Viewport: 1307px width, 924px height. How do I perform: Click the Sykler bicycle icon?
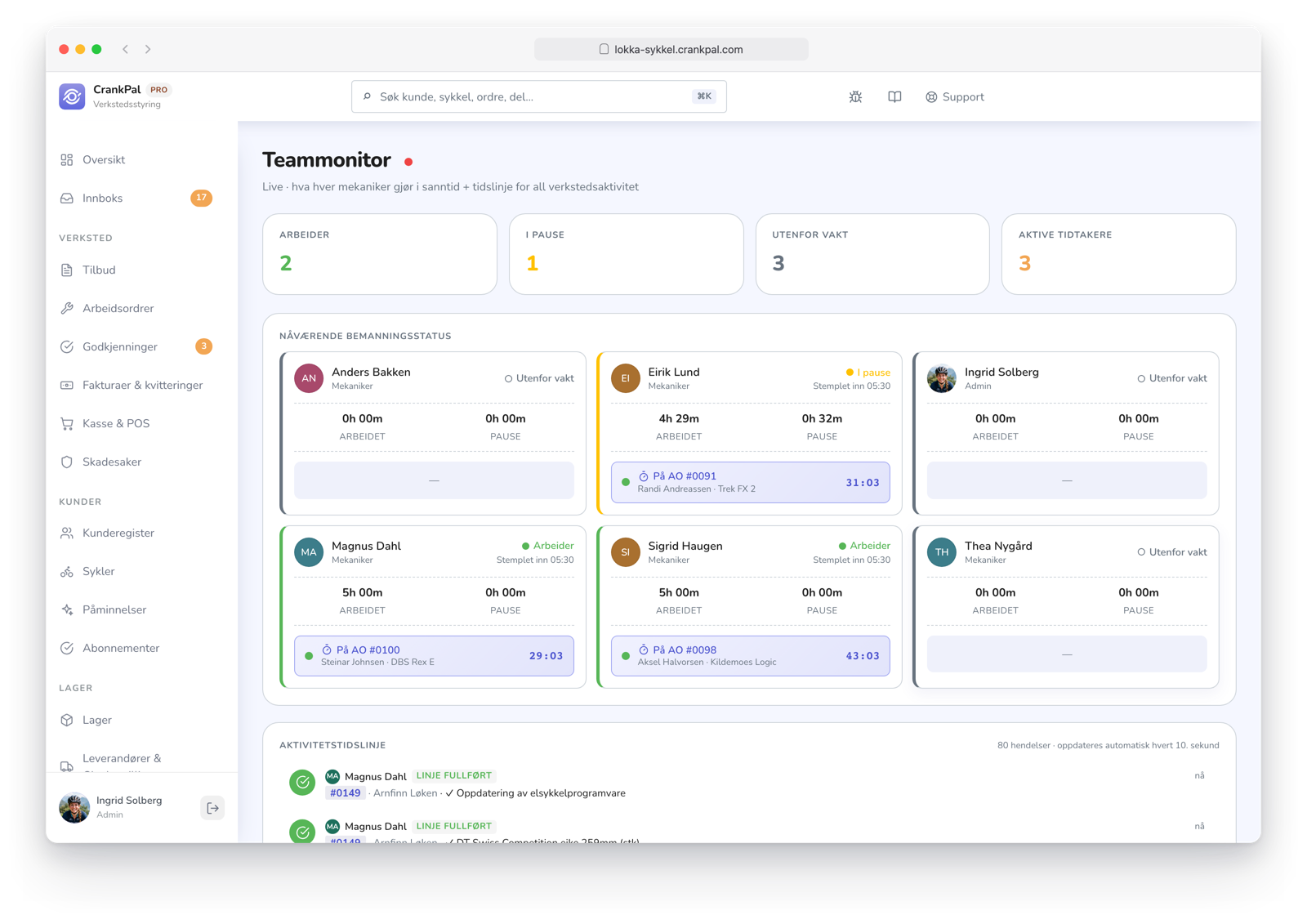pyautogui.click(x=67, y=572)
